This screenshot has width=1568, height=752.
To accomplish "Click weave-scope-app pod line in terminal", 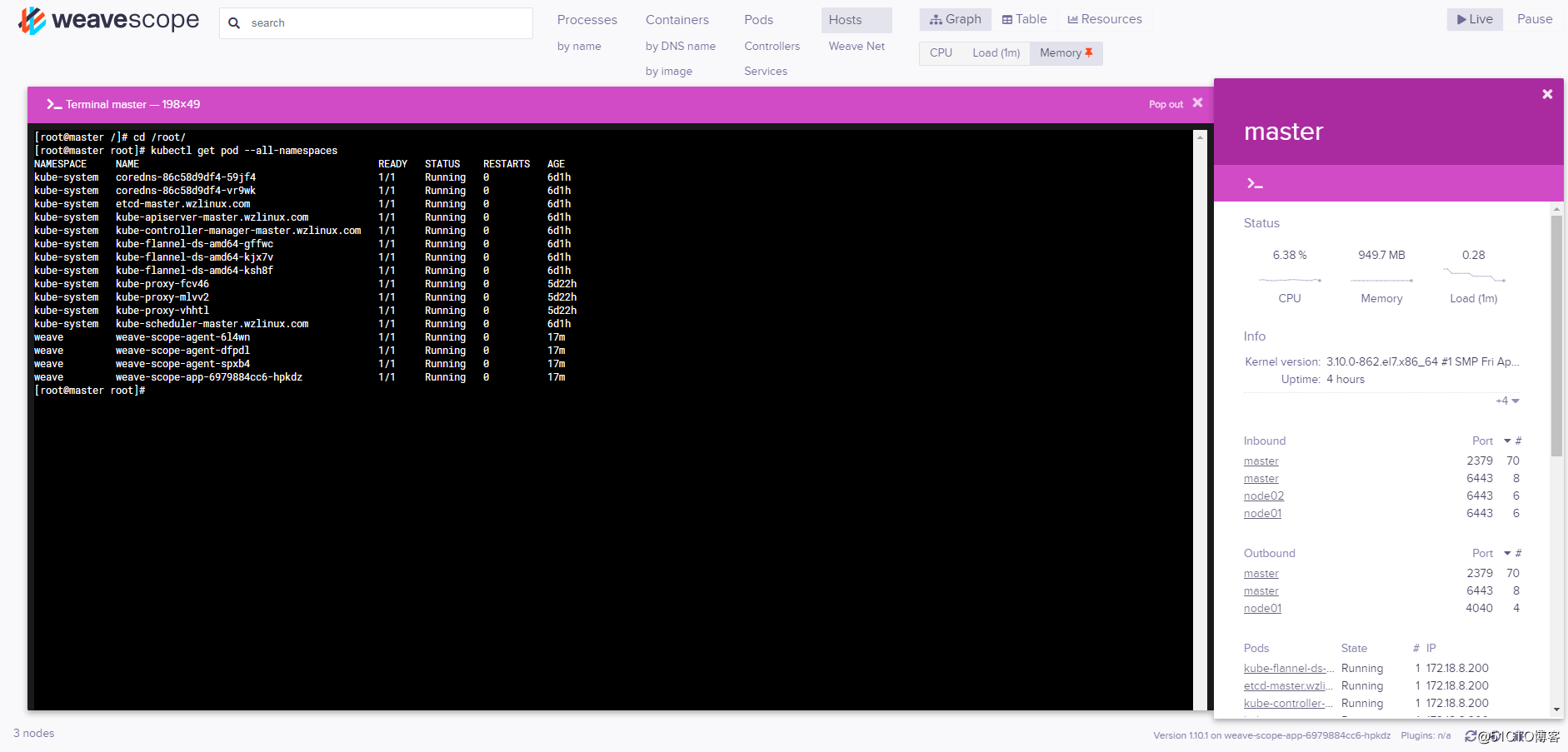I will point(300,377).
